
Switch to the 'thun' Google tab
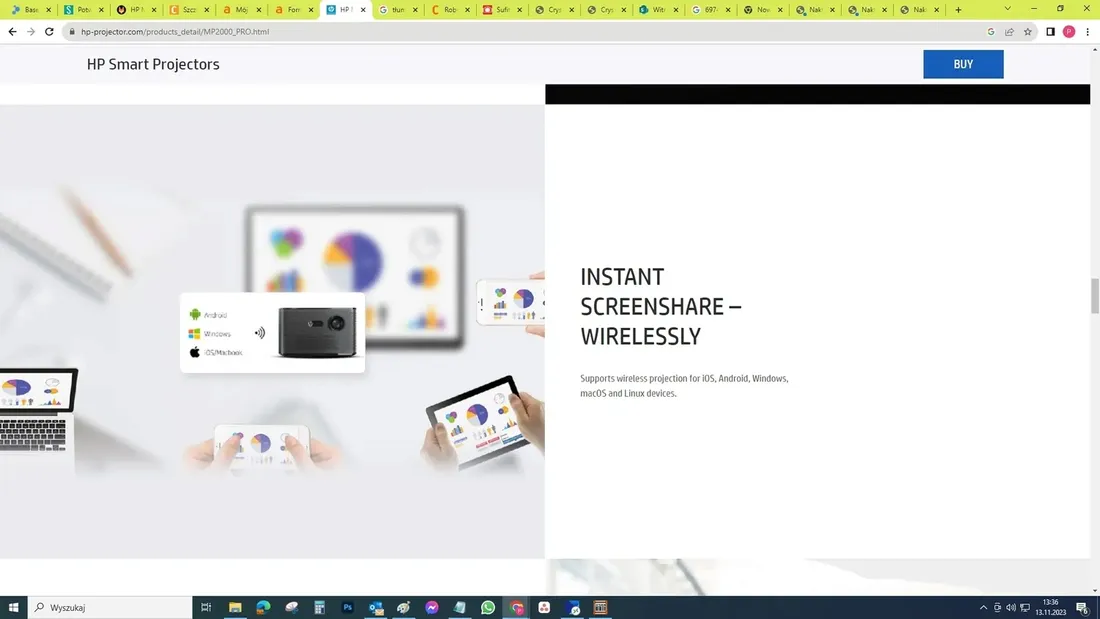(x=396, y=10)
